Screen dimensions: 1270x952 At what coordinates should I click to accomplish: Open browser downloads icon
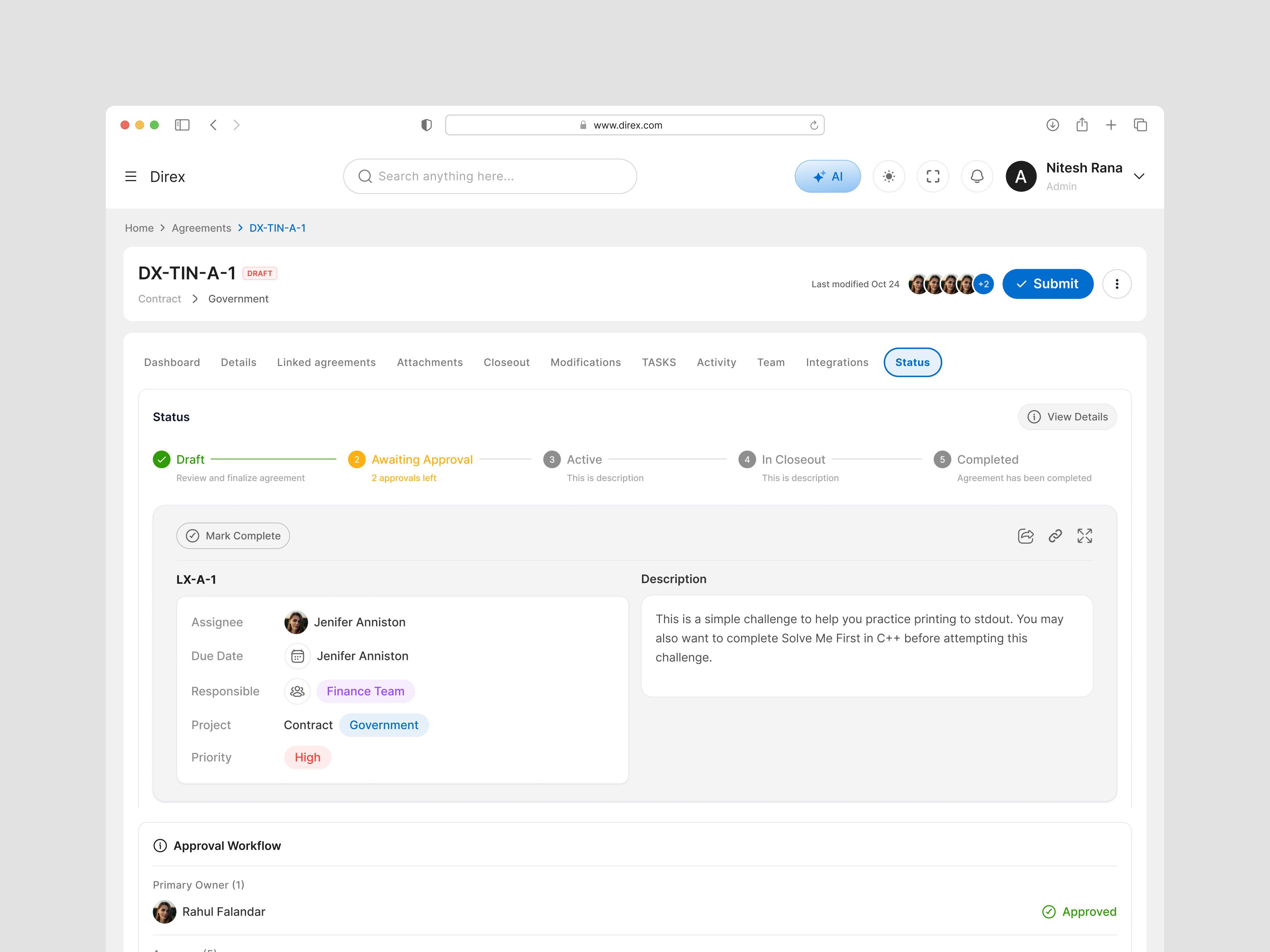point(1052,125)
